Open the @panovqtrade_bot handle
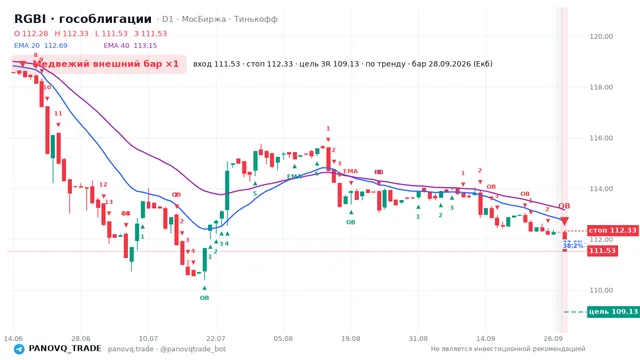 click(x=193, y=349)
